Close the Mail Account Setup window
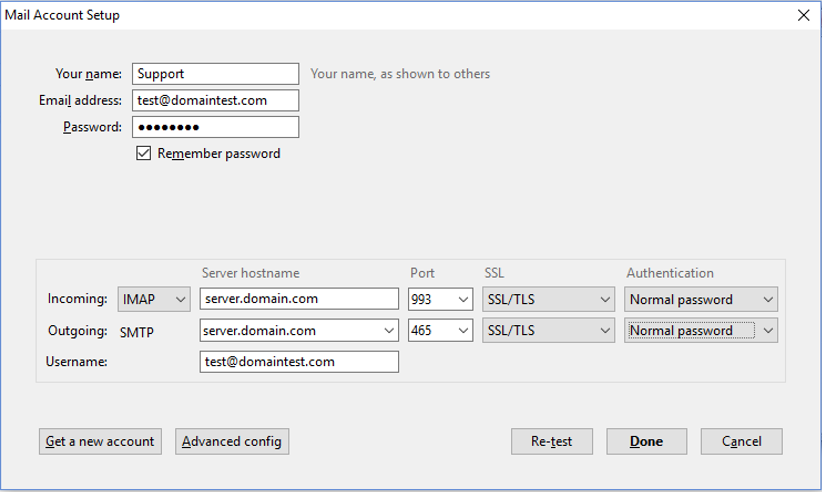822x492 pixels. tap(804, 15)
